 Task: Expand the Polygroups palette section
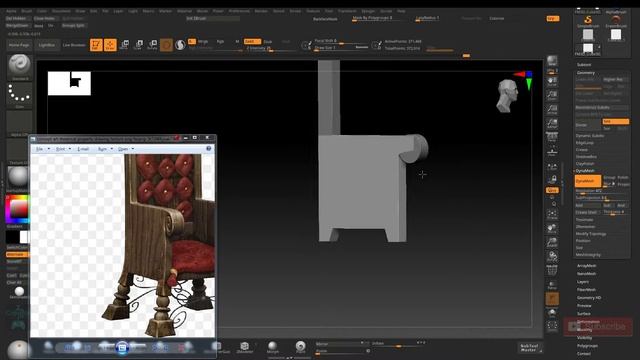(x=587, y=346)
